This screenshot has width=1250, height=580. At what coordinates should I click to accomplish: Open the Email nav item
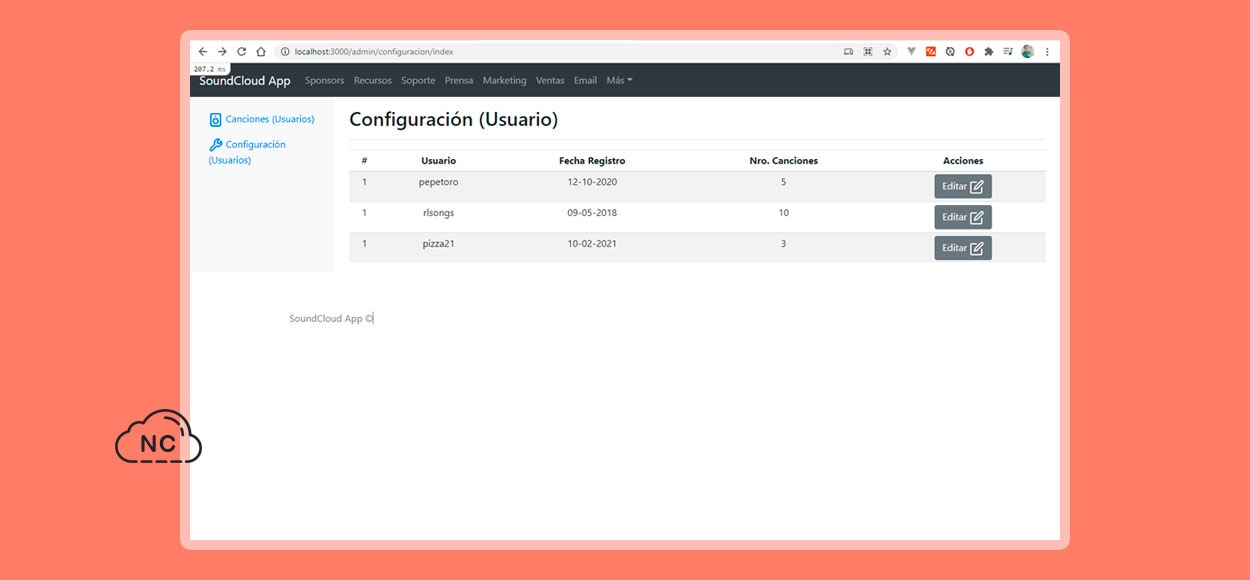[585, 80]
